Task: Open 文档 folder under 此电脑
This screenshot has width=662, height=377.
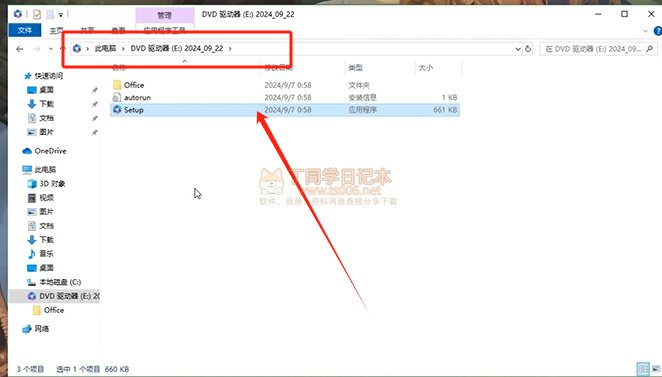Action: tap(46, 226)
